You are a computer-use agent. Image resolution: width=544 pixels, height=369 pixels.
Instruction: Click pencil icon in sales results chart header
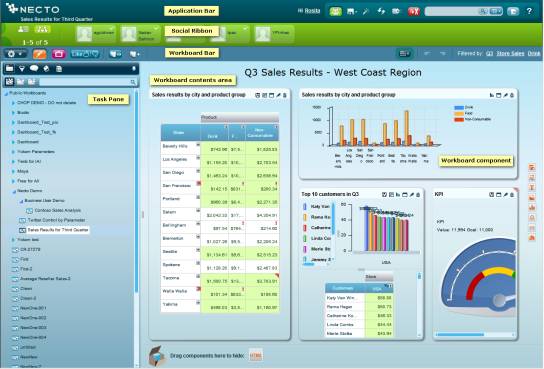(x=505, y=95)
